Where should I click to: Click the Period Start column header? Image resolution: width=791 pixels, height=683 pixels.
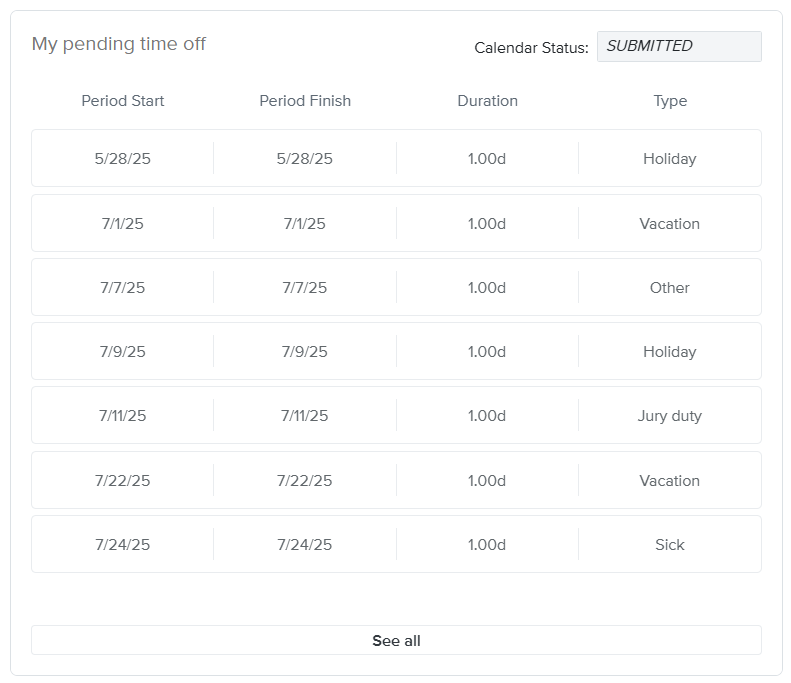123,101
